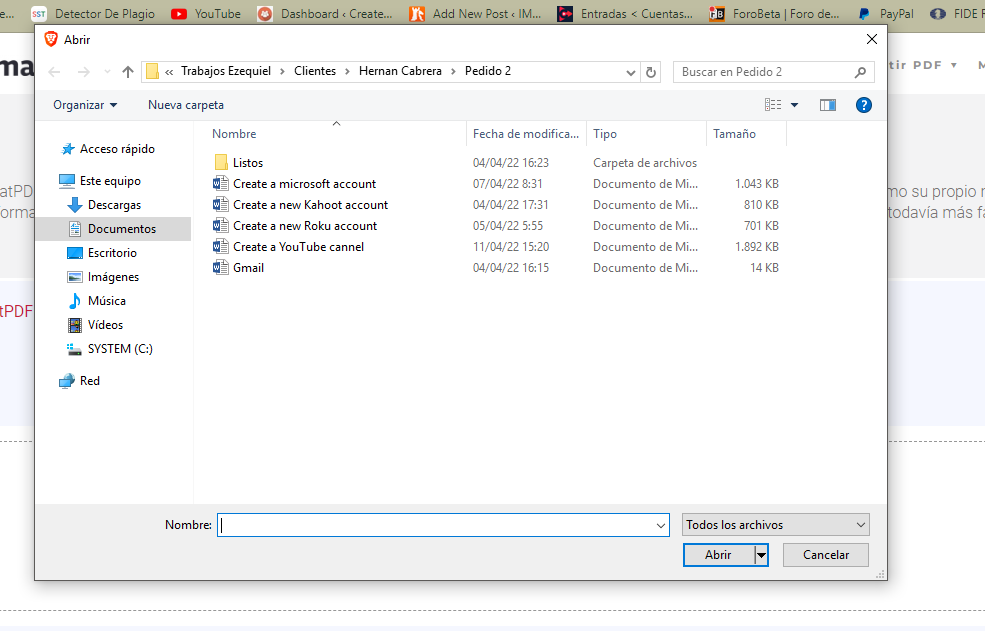
Task: Select Create a new Kahoot account file
Action: coord(310,205)
